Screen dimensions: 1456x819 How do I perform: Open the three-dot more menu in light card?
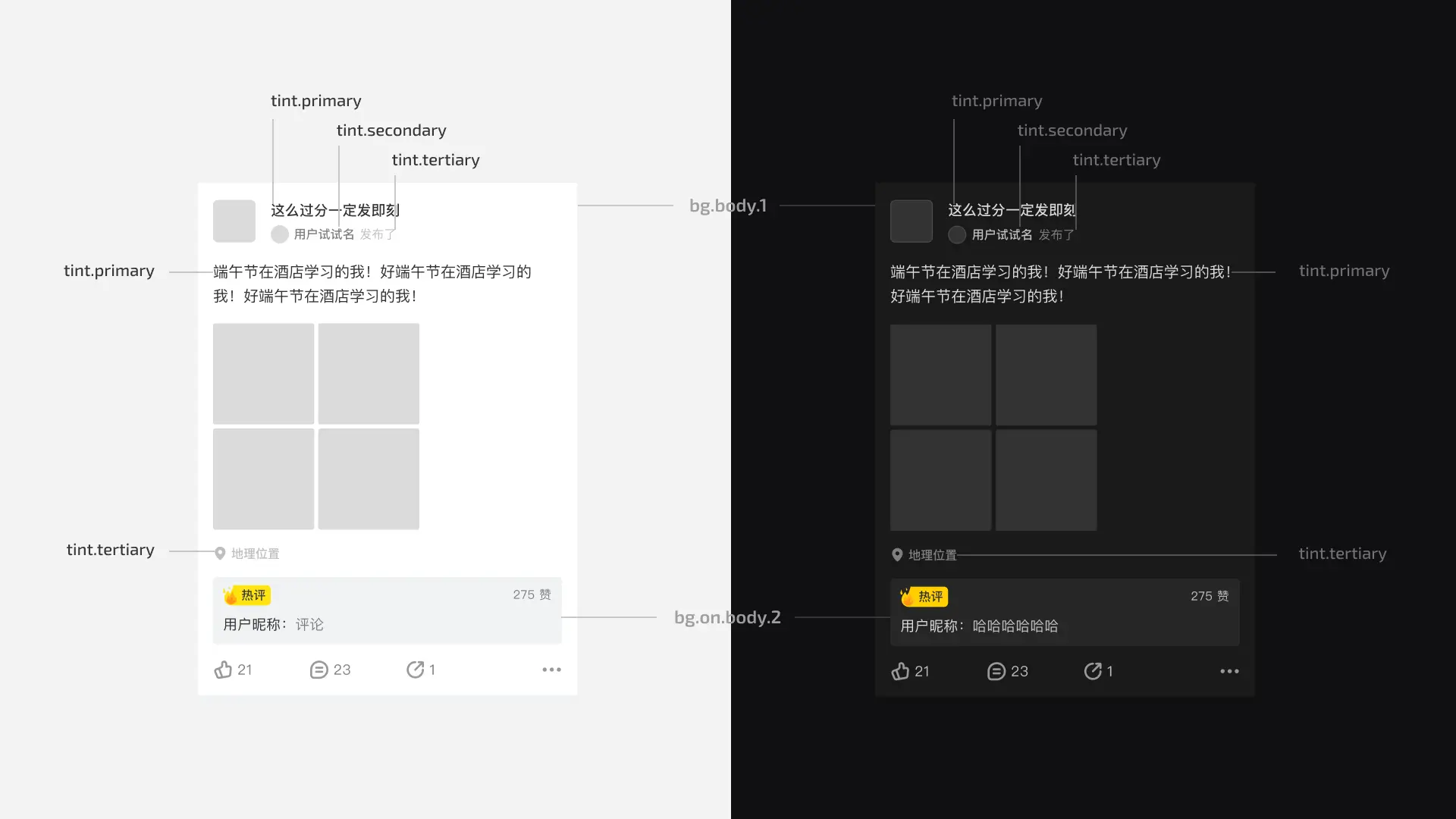(x=551, y=670)
